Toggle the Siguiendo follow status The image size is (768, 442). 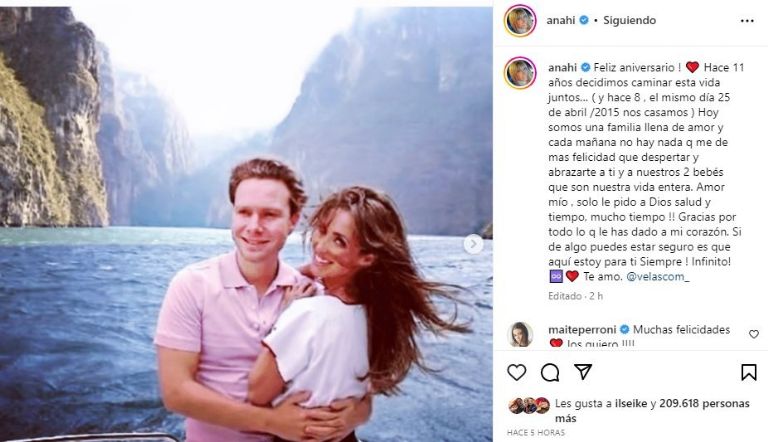point(629,21)
